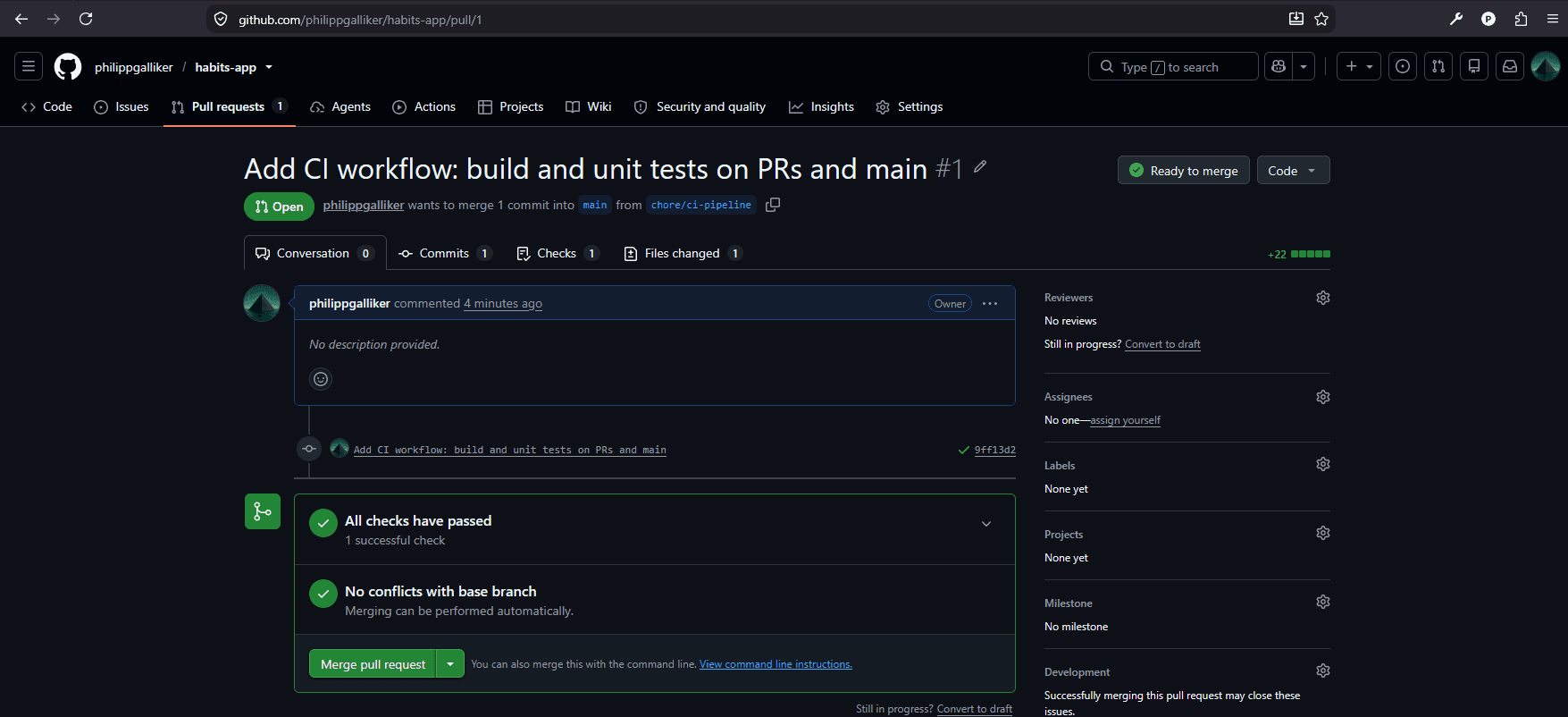Image resolution: width=1568 pixels, height=717 pixels.
Task: Open the pull requests icon in header
Action: pos(1438,66)
